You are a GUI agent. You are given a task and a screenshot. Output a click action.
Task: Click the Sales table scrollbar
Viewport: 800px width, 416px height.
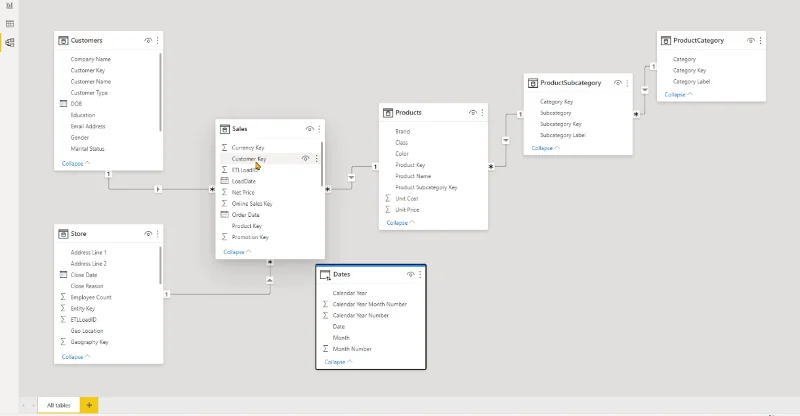point(321,163)
